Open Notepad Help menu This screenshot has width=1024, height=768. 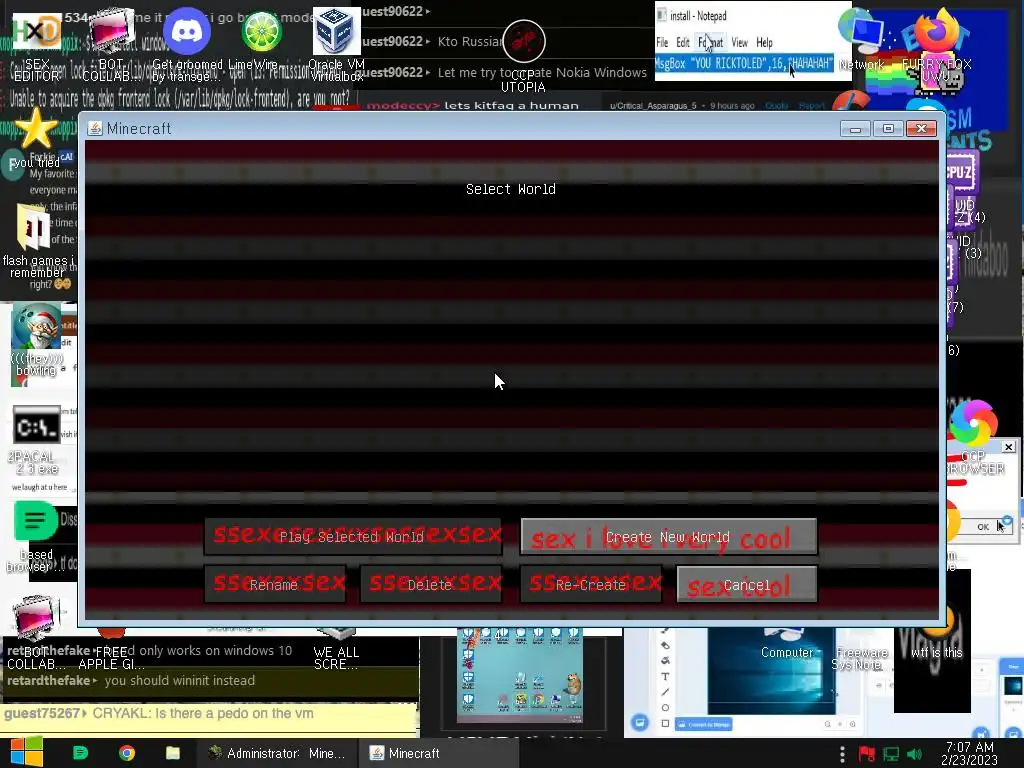(764, 42)
